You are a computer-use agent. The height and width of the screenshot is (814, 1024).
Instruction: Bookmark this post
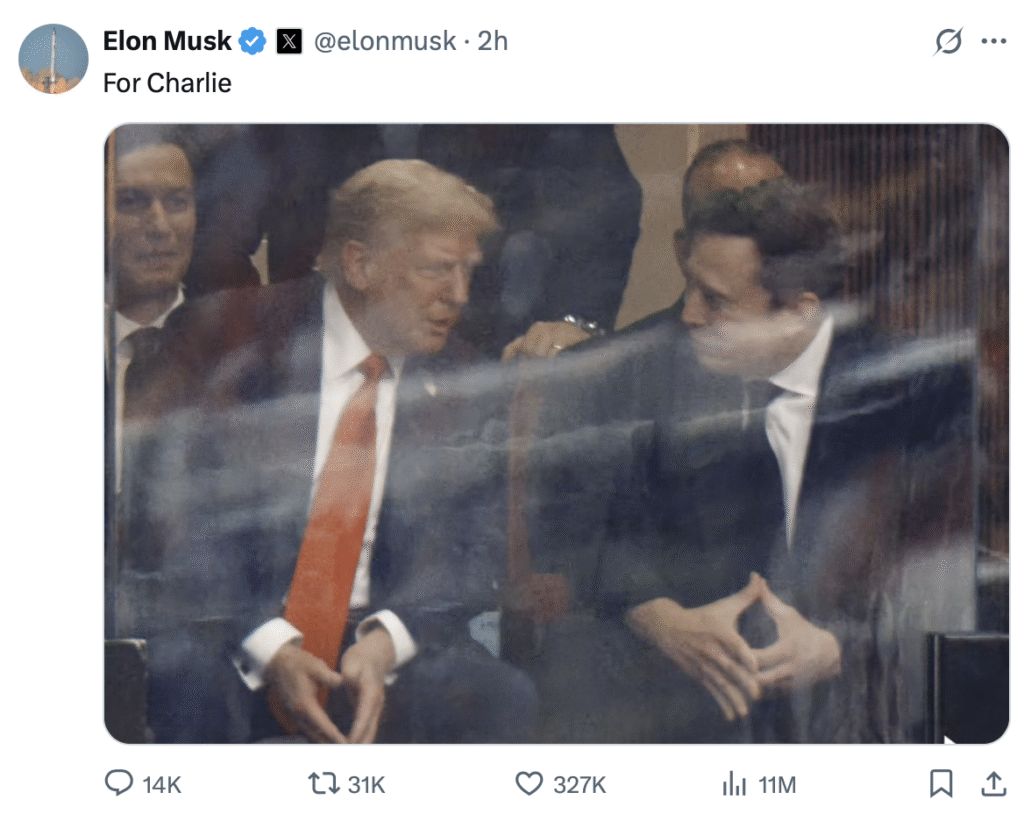point(941,784)
